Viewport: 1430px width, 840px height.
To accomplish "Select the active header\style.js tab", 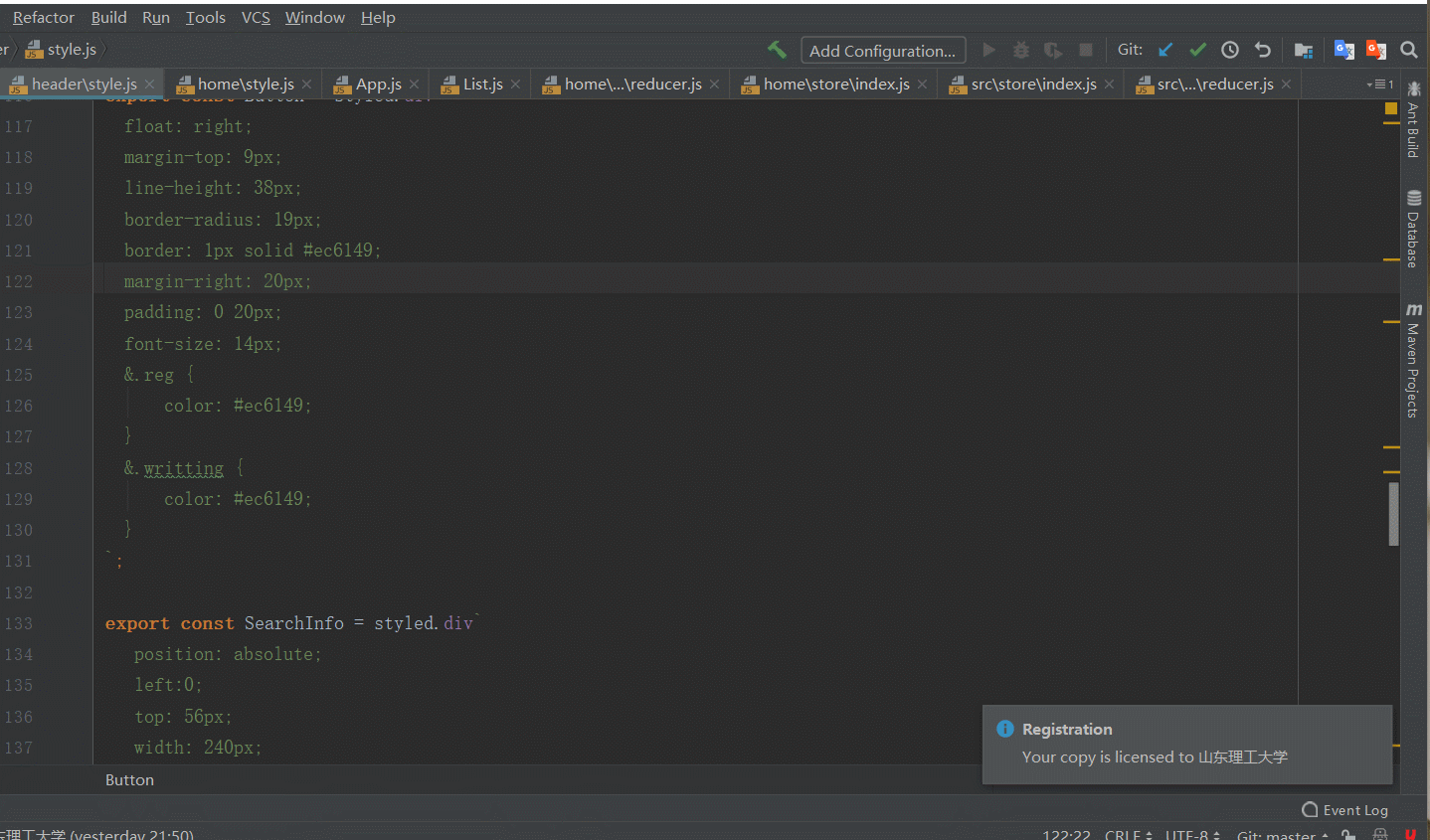I will 84,84.
